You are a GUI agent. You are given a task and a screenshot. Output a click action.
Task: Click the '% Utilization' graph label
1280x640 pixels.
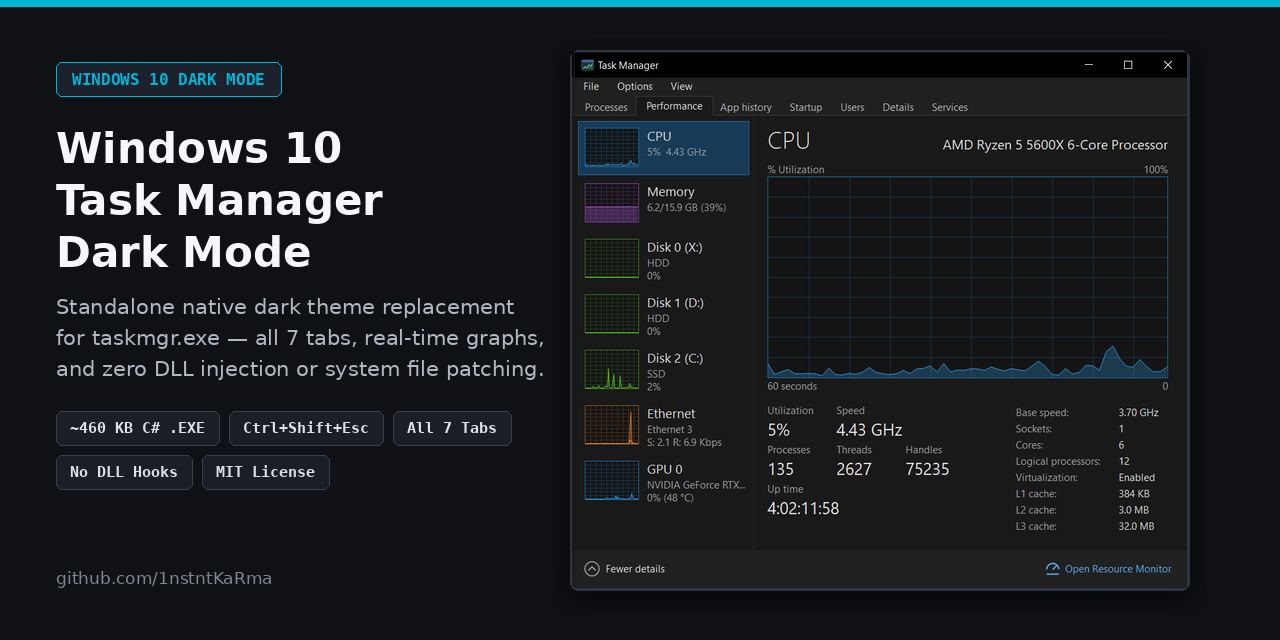(796, 170)
